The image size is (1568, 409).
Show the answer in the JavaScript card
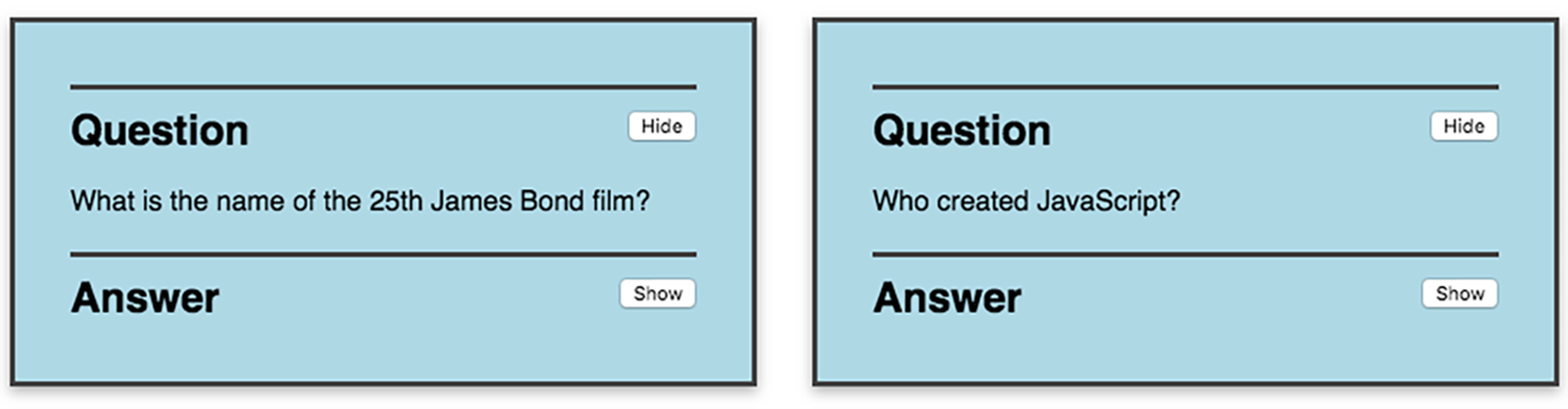coord(1460,294)
